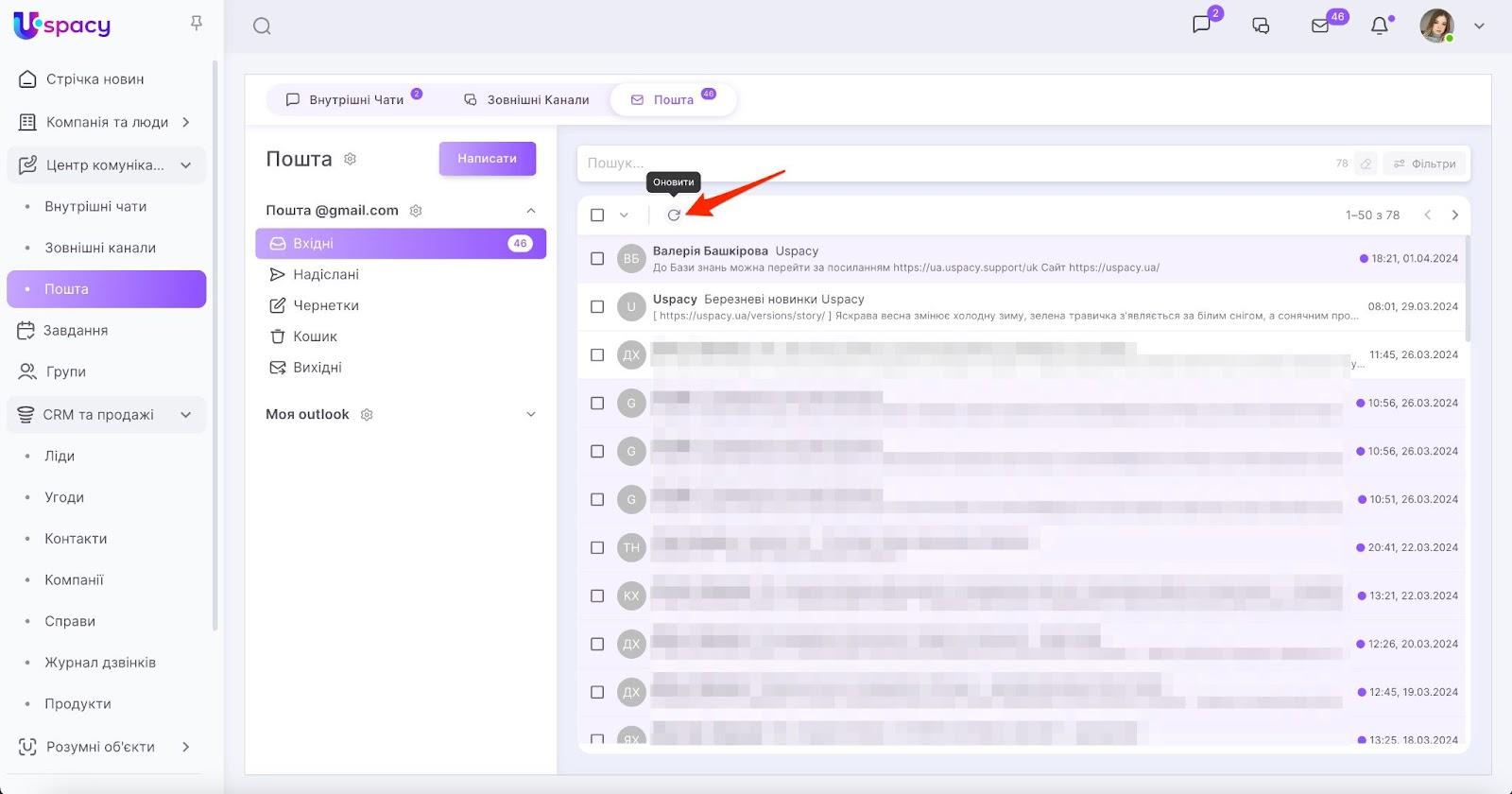
Task: Click the Uspacy logo
Action: 62,26
